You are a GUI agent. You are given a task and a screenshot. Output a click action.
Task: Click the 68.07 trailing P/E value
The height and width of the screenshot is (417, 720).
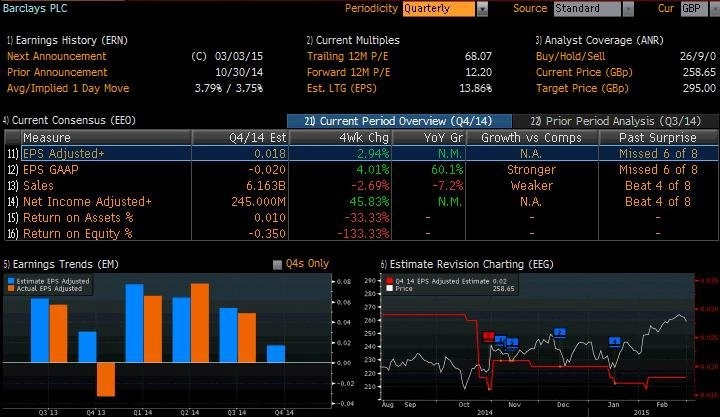[478, 56]
